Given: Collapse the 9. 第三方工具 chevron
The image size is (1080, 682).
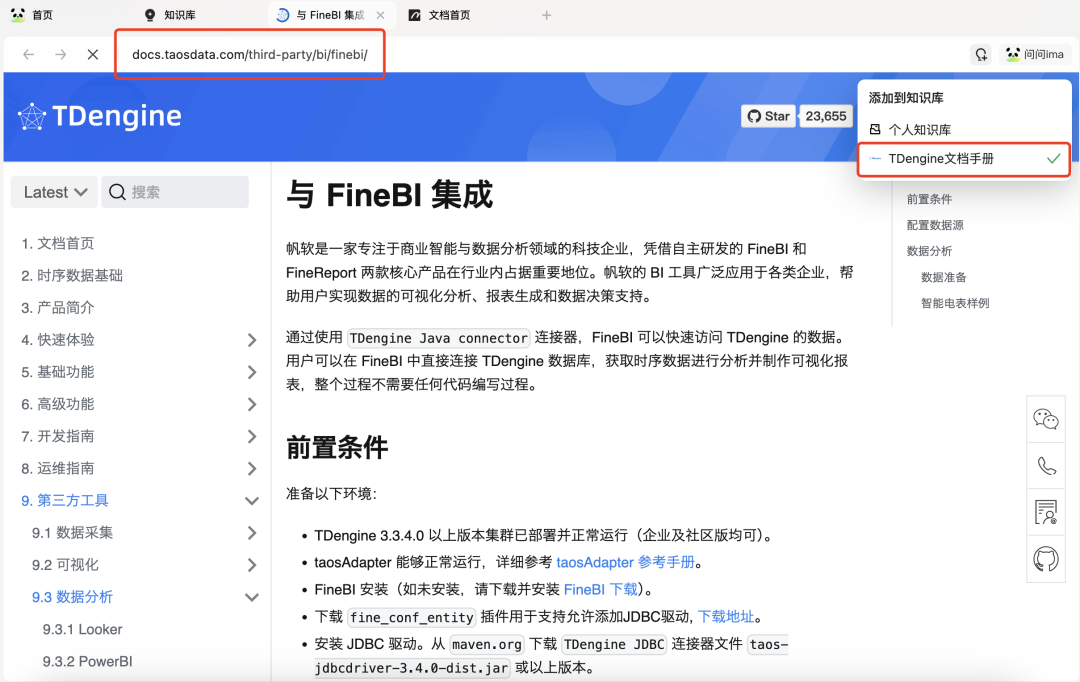Looking at the screenshot, I should [252, 501].
